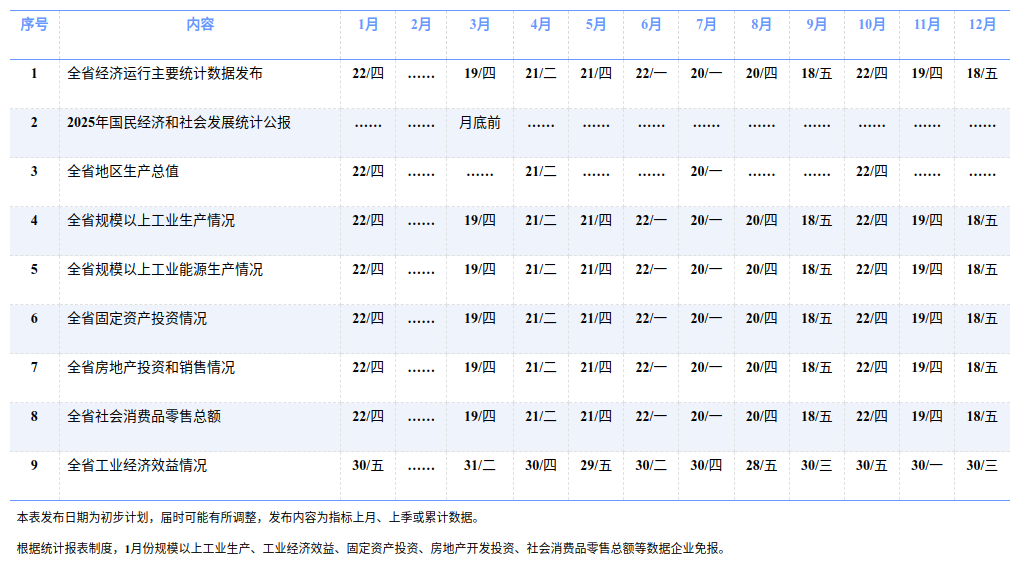This screenshot has width=1030, height=566.
Task: Click the 月底前 cell in March column
Action: (480, 123)
